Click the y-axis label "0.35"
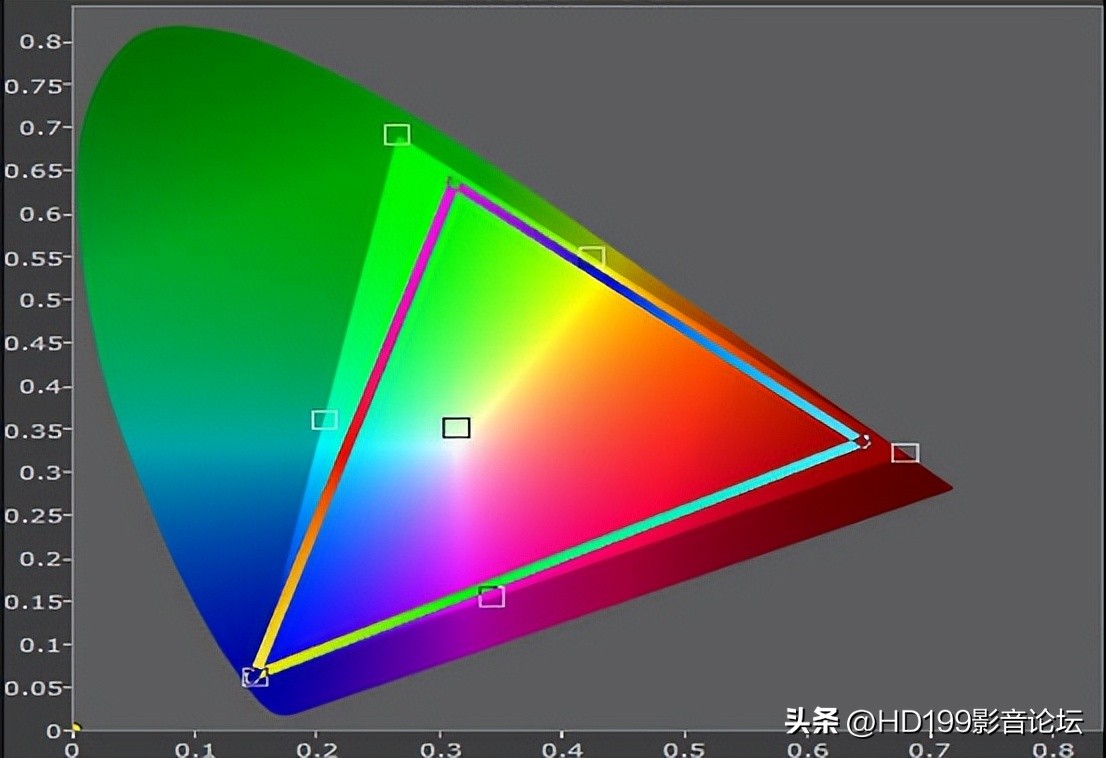The height and width of the screenshot is (758, 1106). [x=34, y=430]
